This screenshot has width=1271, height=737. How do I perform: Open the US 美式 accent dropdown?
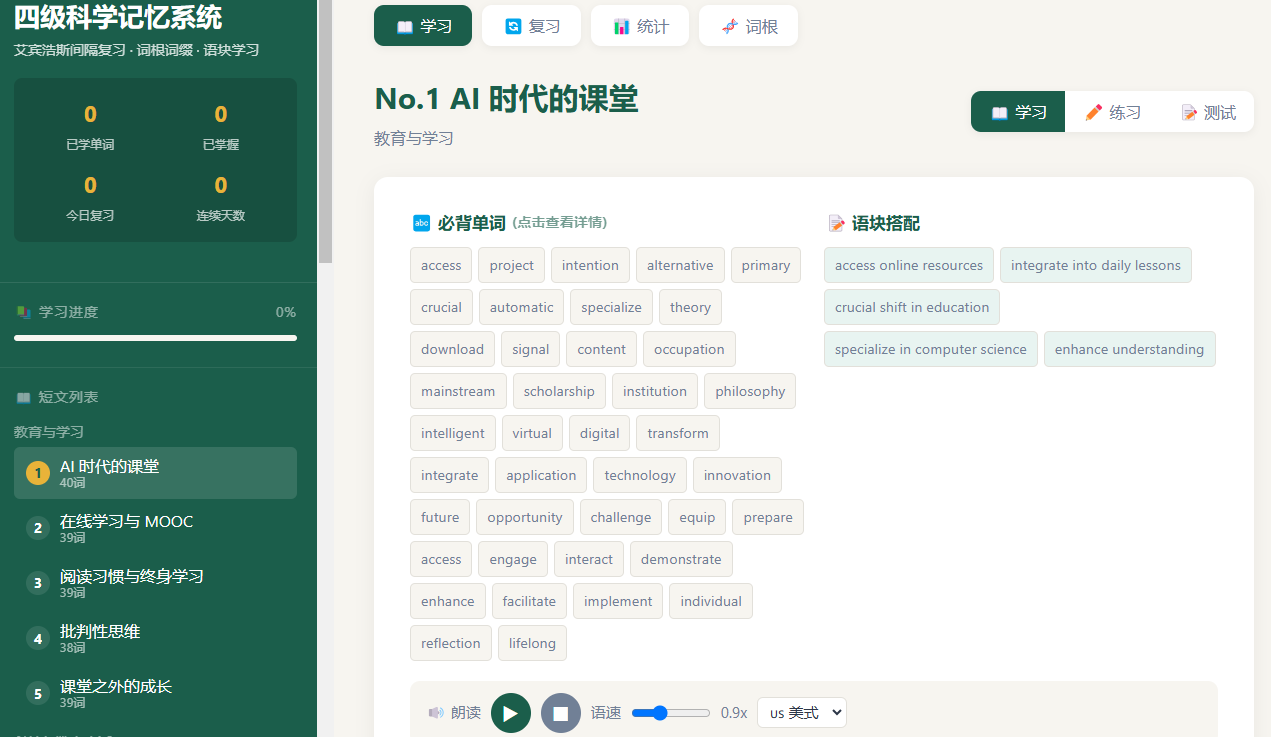pos(802,713)
